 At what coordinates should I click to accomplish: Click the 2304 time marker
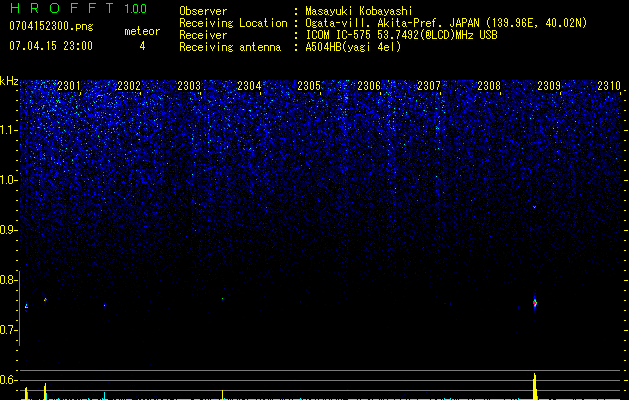click(249, 85)
